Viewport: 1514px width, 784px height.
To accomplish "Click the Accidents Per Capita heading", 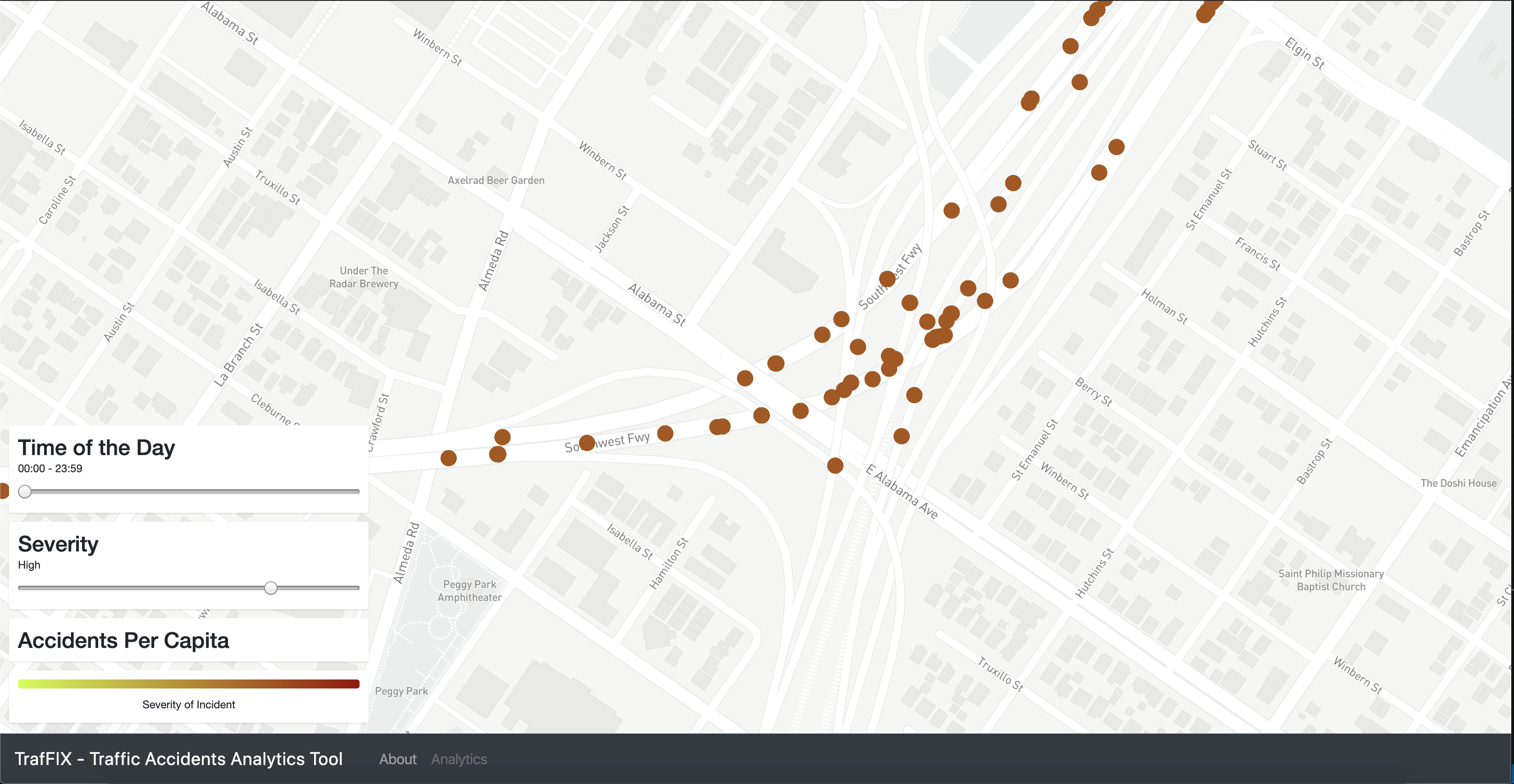I will [x=123, y=640].
